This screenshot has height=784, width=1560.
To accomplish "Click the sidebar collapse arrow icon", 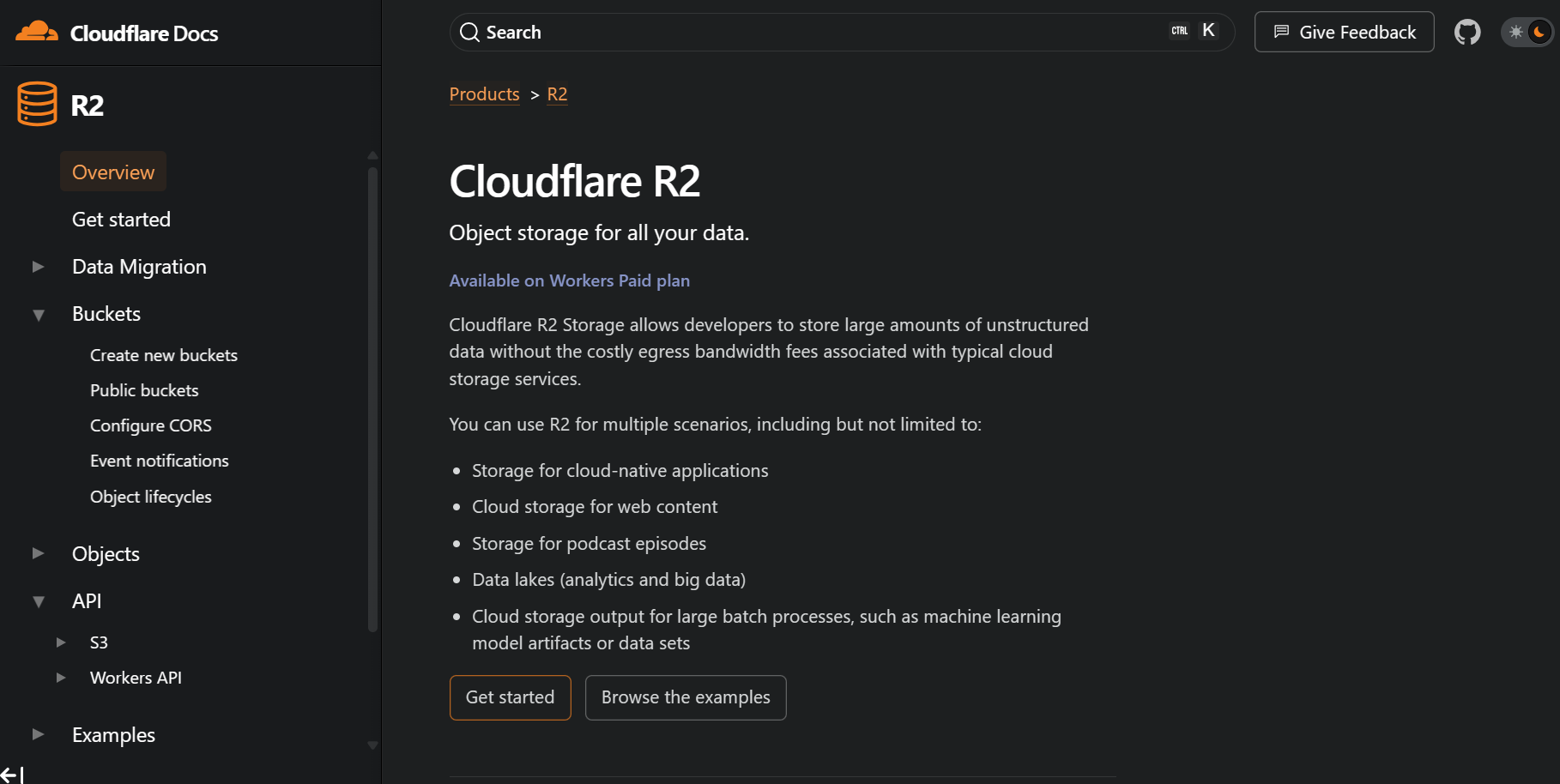I will [12, 775].
